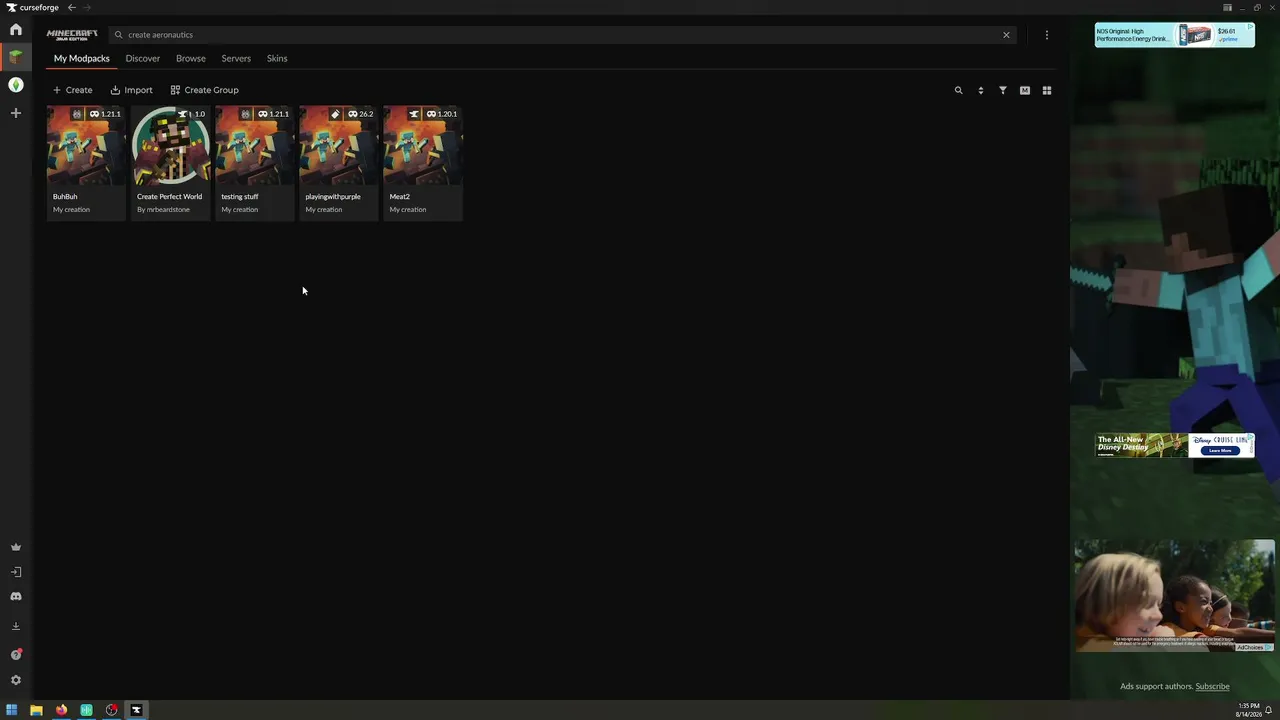1280x720 pixels.
Task: Toggle the M view button in toolbar
Action: coord(1025,90)
